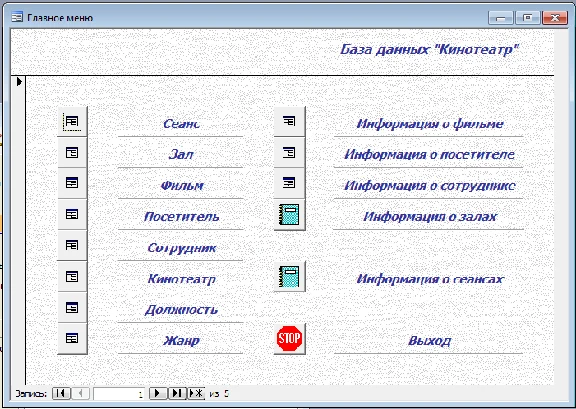Screen dimensions: 576x409
Task: Click the Сотрудник label
Action: click(x=181, y=248)
